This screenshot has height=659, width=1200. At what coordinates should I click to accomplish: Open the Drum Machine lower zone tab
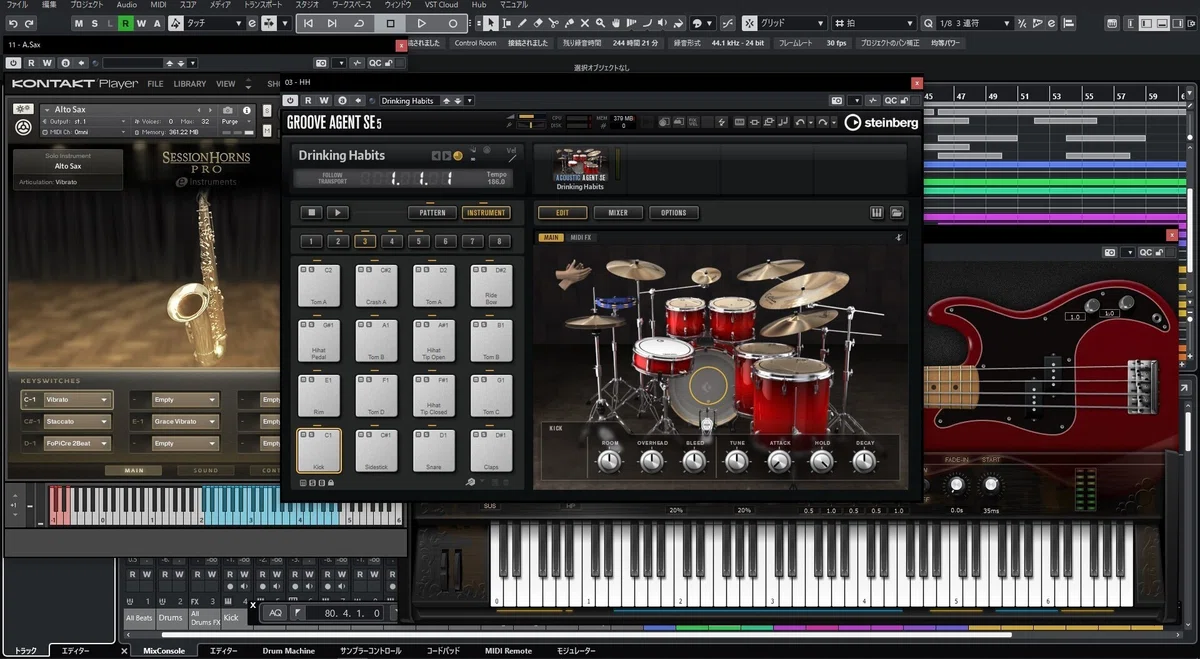coord(289,651)
